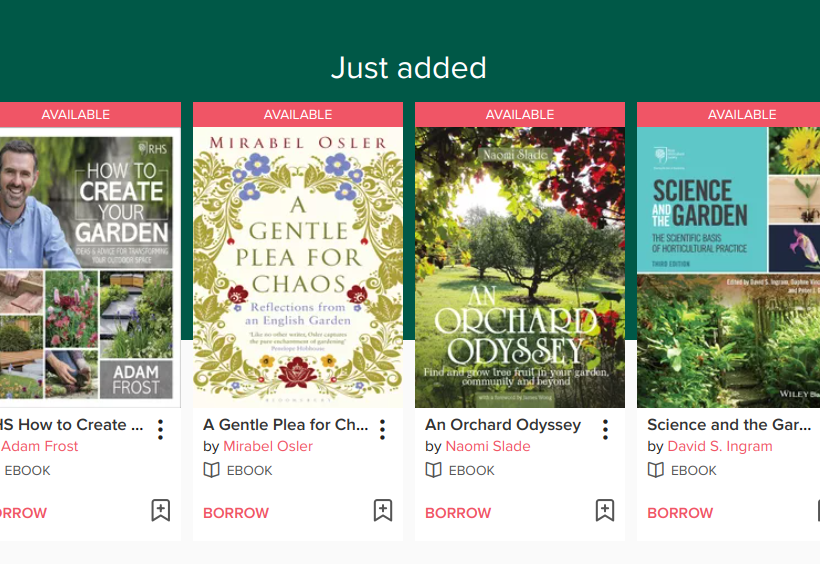
Task: Click ebook icon under Mirabel Osler
Action: point(212,470)
